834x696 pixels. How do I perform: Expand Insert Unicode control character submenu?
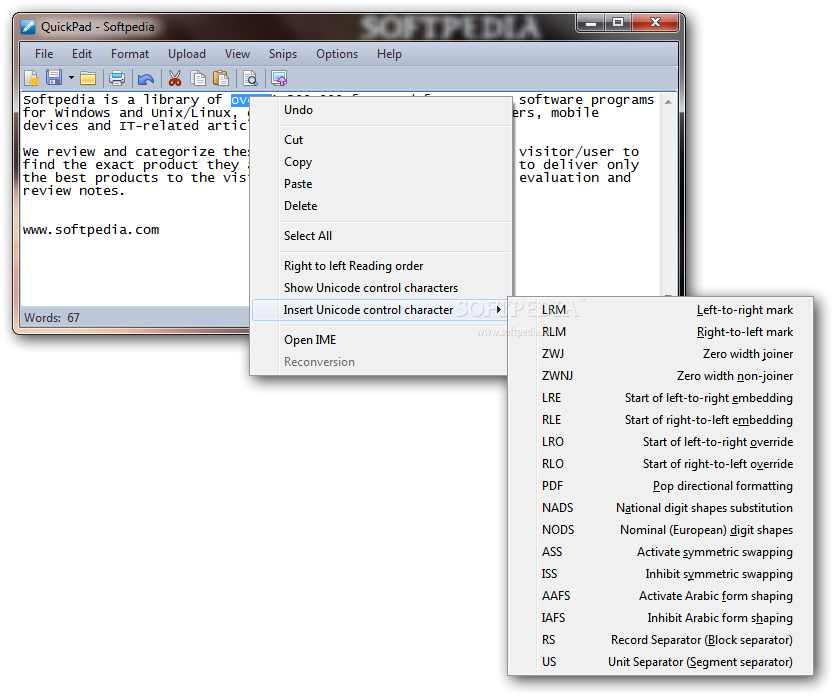(380, 309)
